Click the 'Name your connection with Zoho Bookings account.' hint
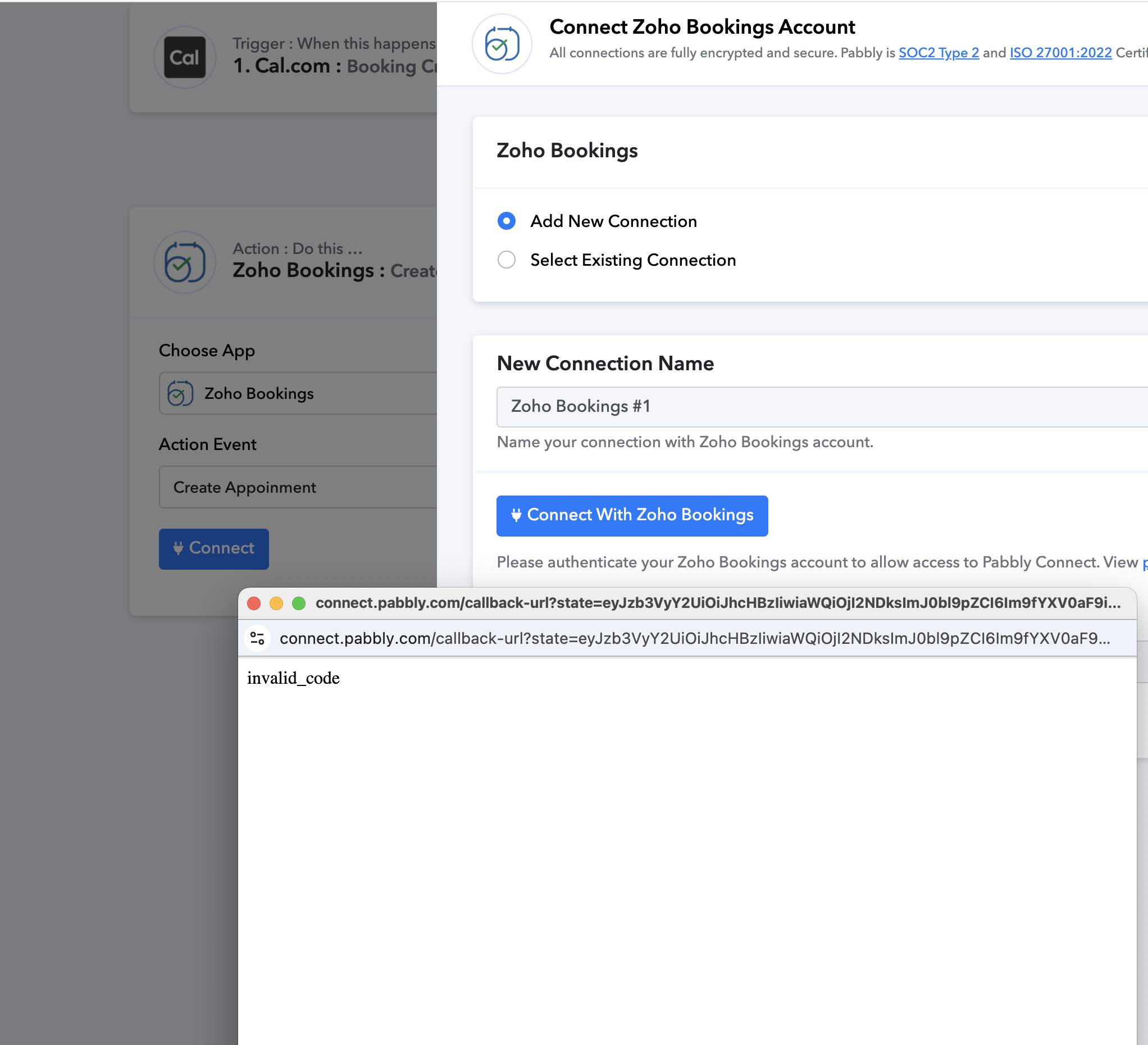The height and width of the screenshot is (1045, 1148). point(685,443)
